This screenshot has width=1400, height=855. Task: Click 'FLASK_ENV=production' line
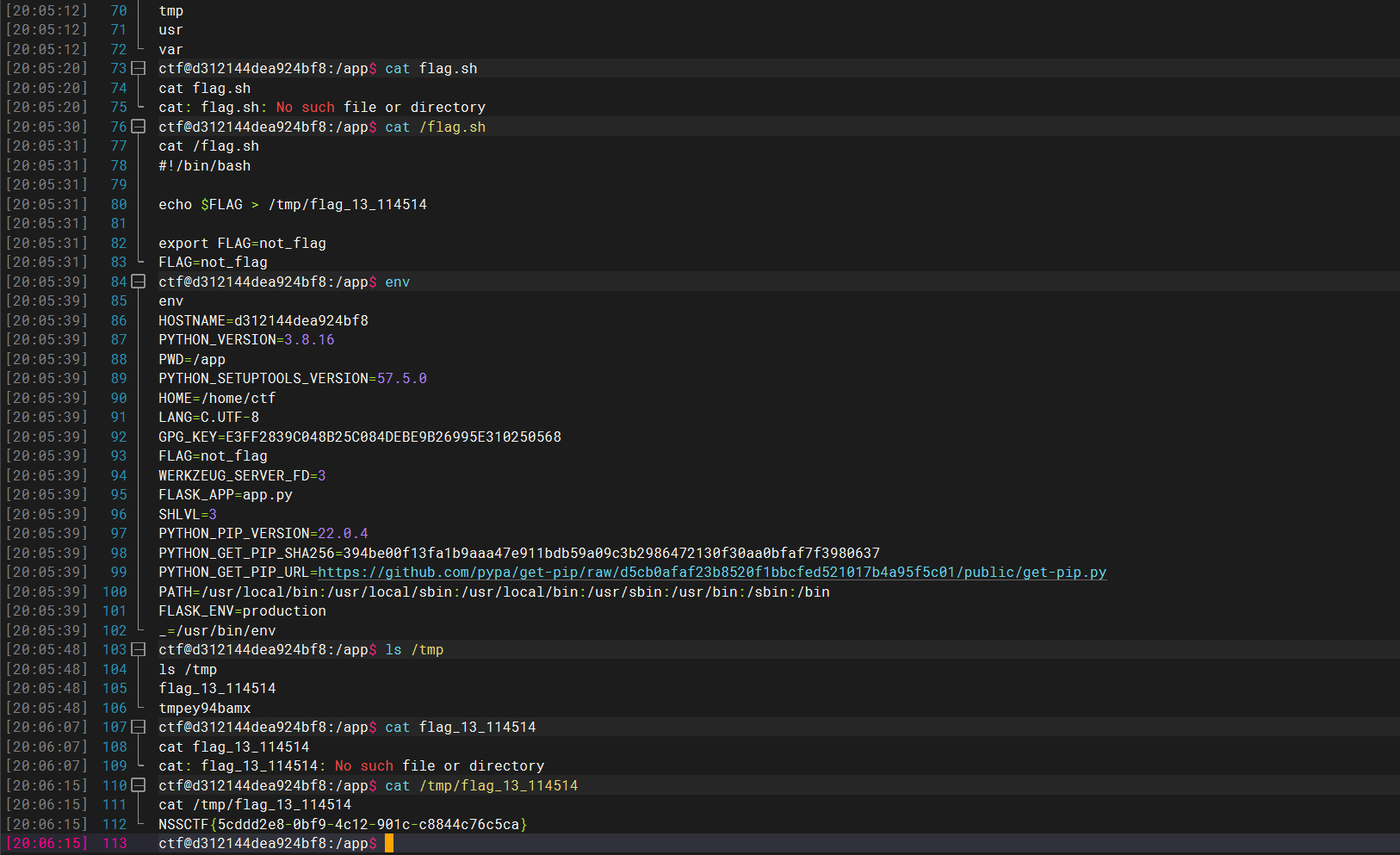pos(242,610)
